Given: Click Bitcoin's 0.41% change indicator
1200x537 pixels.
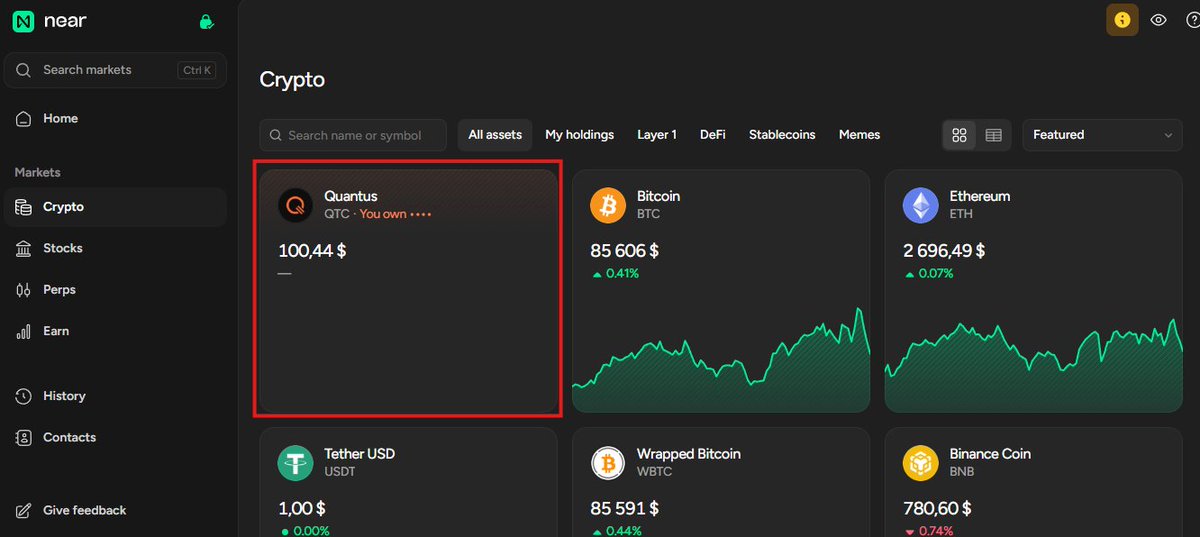Looking at the screenshot, I should [x=616, y=273].
